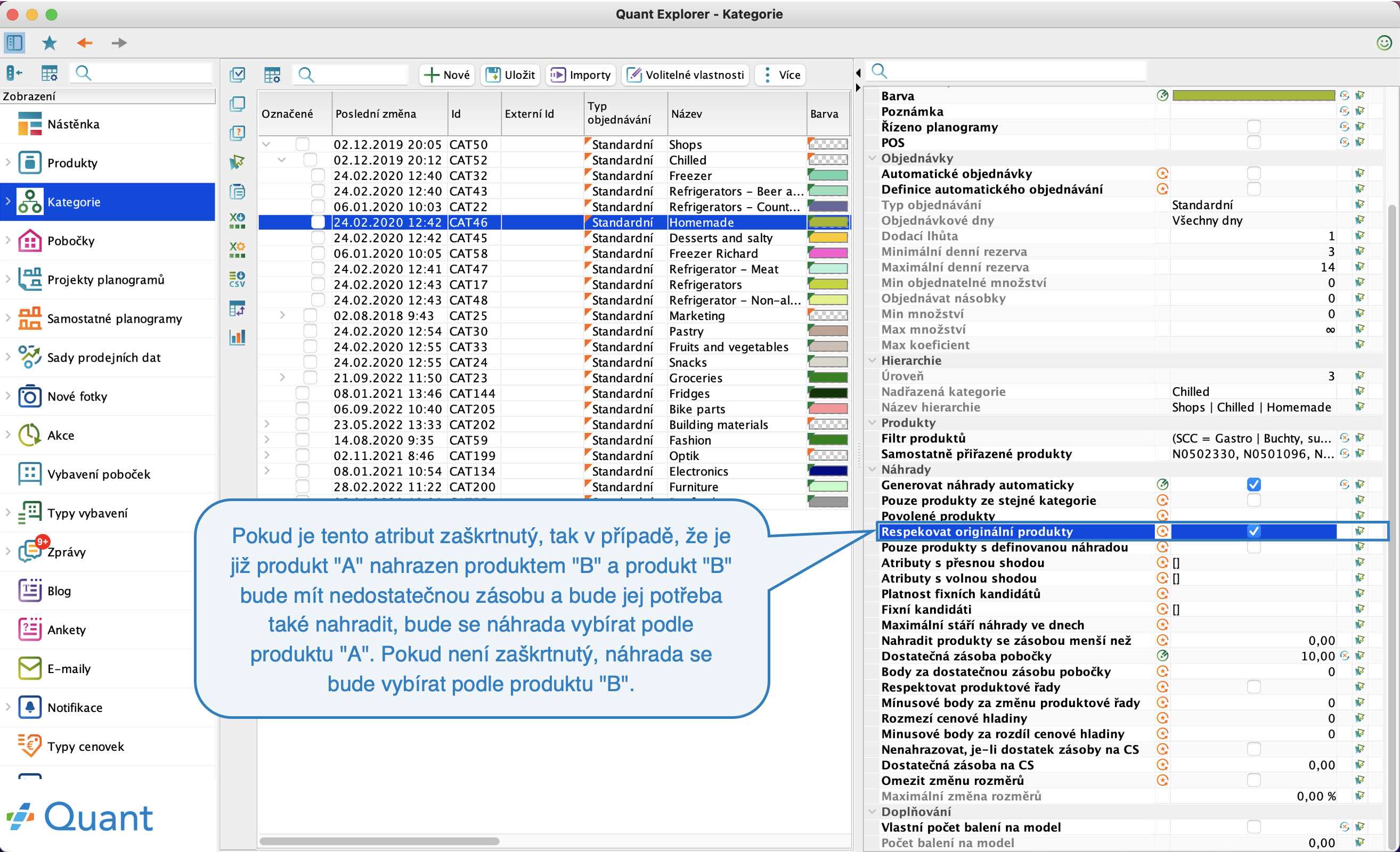
Task: Click the Freezer Richard magenta swatch
Action: pos(828,253)
